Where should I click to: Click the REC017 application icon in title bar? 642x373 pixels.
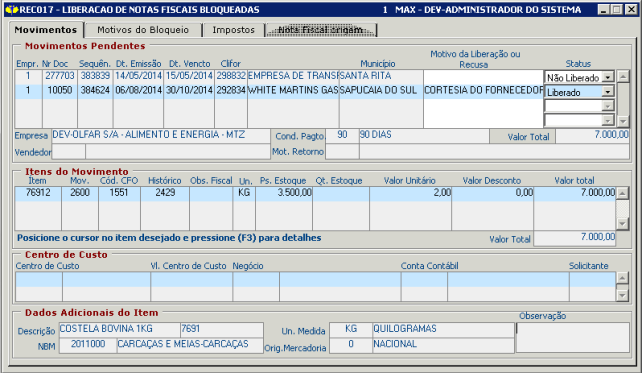(x=12, y=9)
